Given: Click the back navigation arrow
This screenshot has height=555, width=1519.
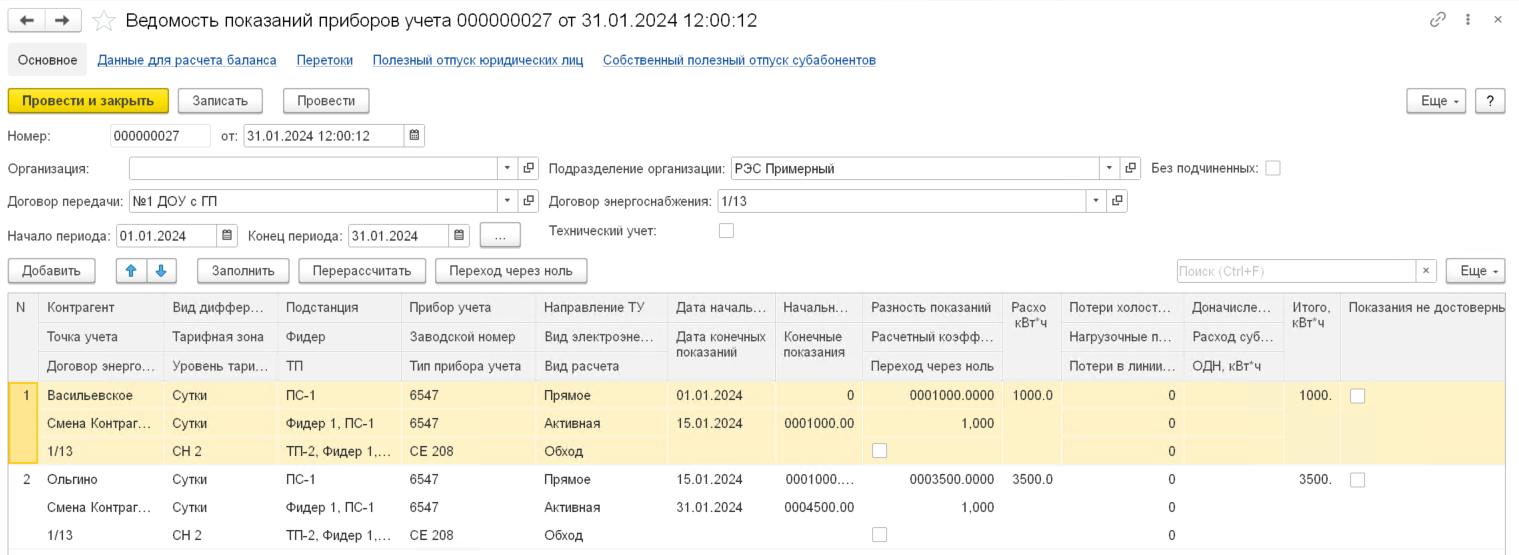Looking at the screenshot, I should [x=28, y=20].
